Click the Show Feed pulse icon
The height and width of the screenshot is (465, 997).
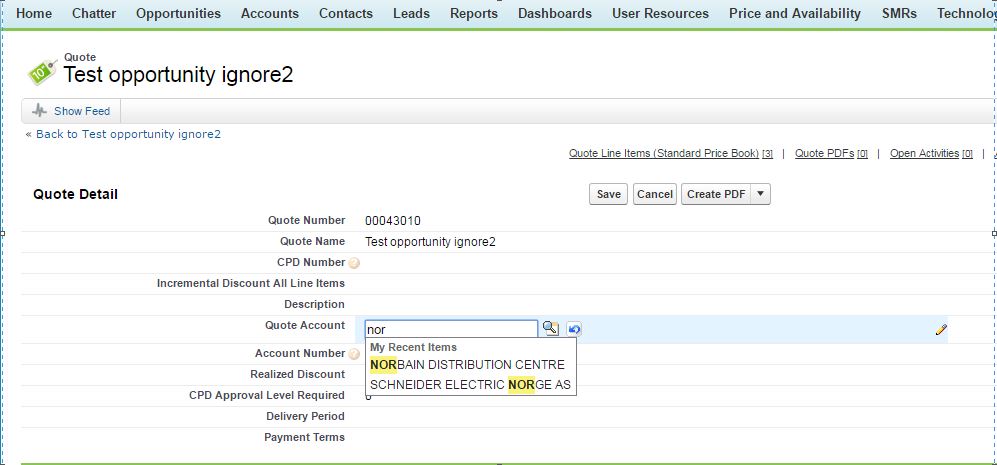tap(39, 111)
